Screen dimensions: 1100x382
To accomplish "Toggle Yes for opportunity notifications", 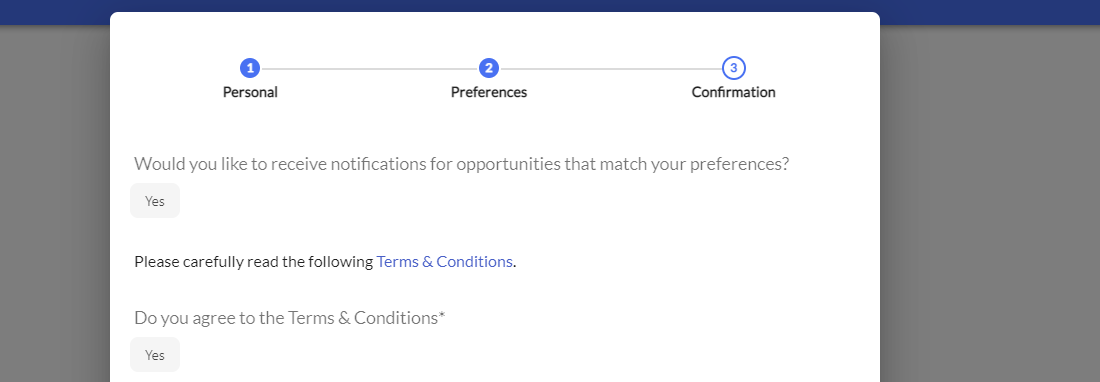I will 155,200.
